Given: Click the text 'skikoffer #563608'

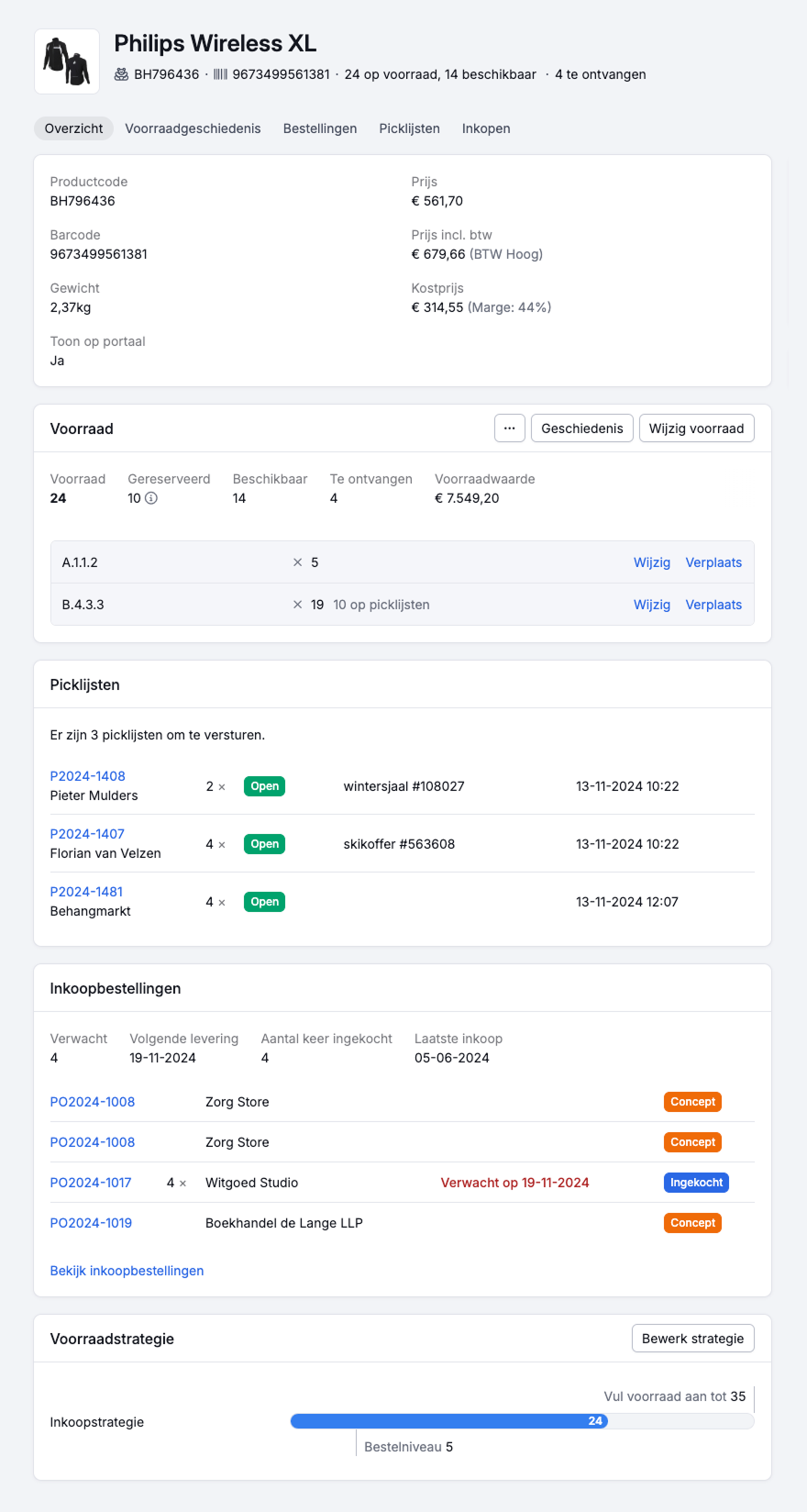Looking at the screenshot, I should point(399,844).
